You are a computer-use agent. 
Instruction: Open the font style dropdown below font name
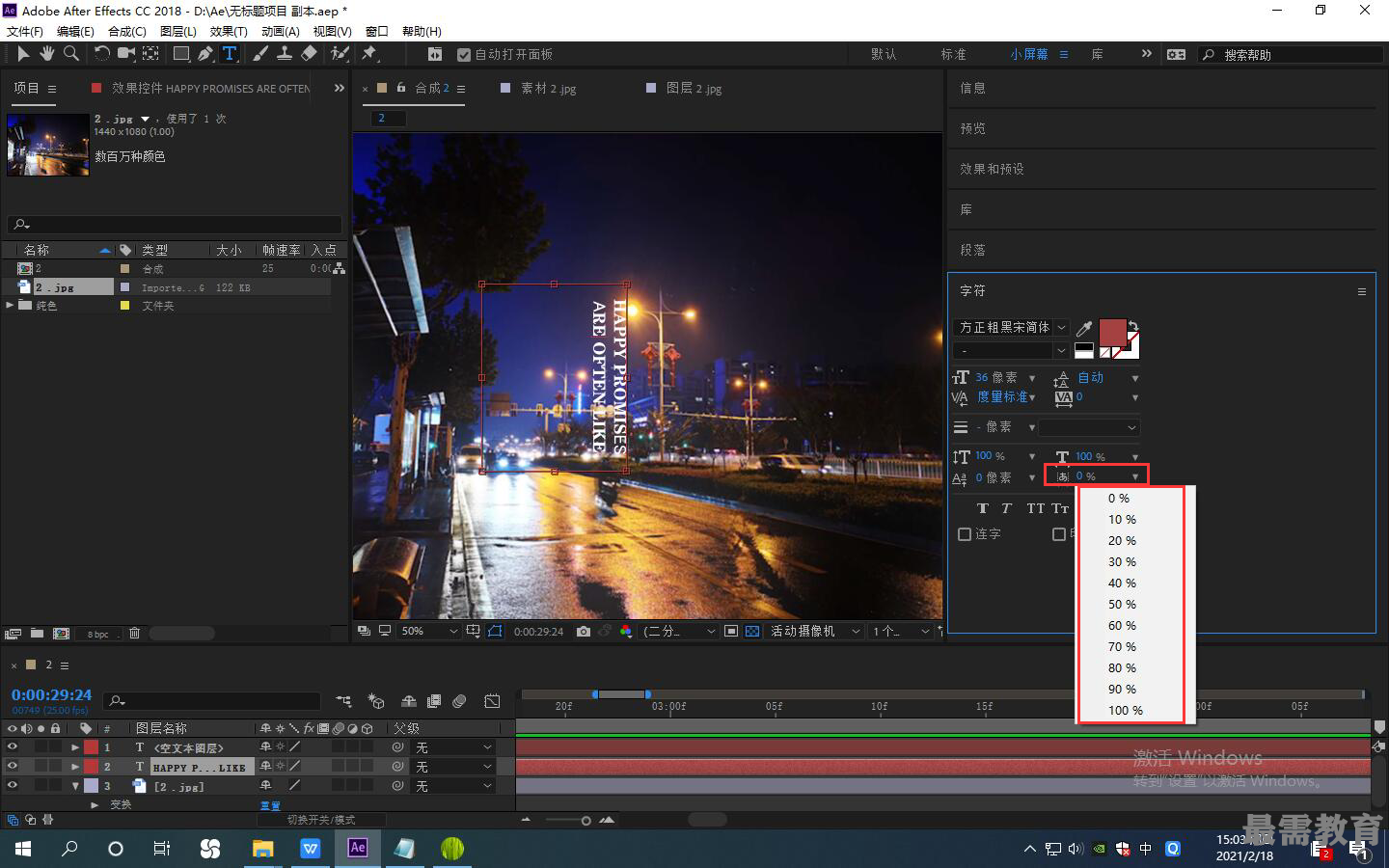pyautogui.click(x=1011, y=350)
